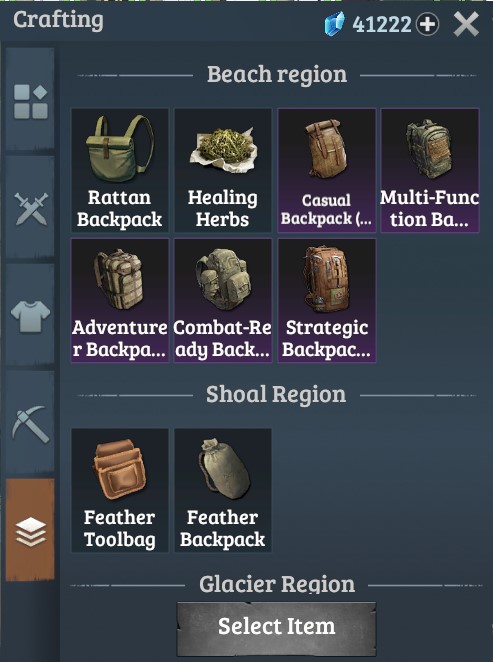Pick the Feather Toolbag item
Image resolution: width=493 pixels, height=662 pixels.
(120, 490)
